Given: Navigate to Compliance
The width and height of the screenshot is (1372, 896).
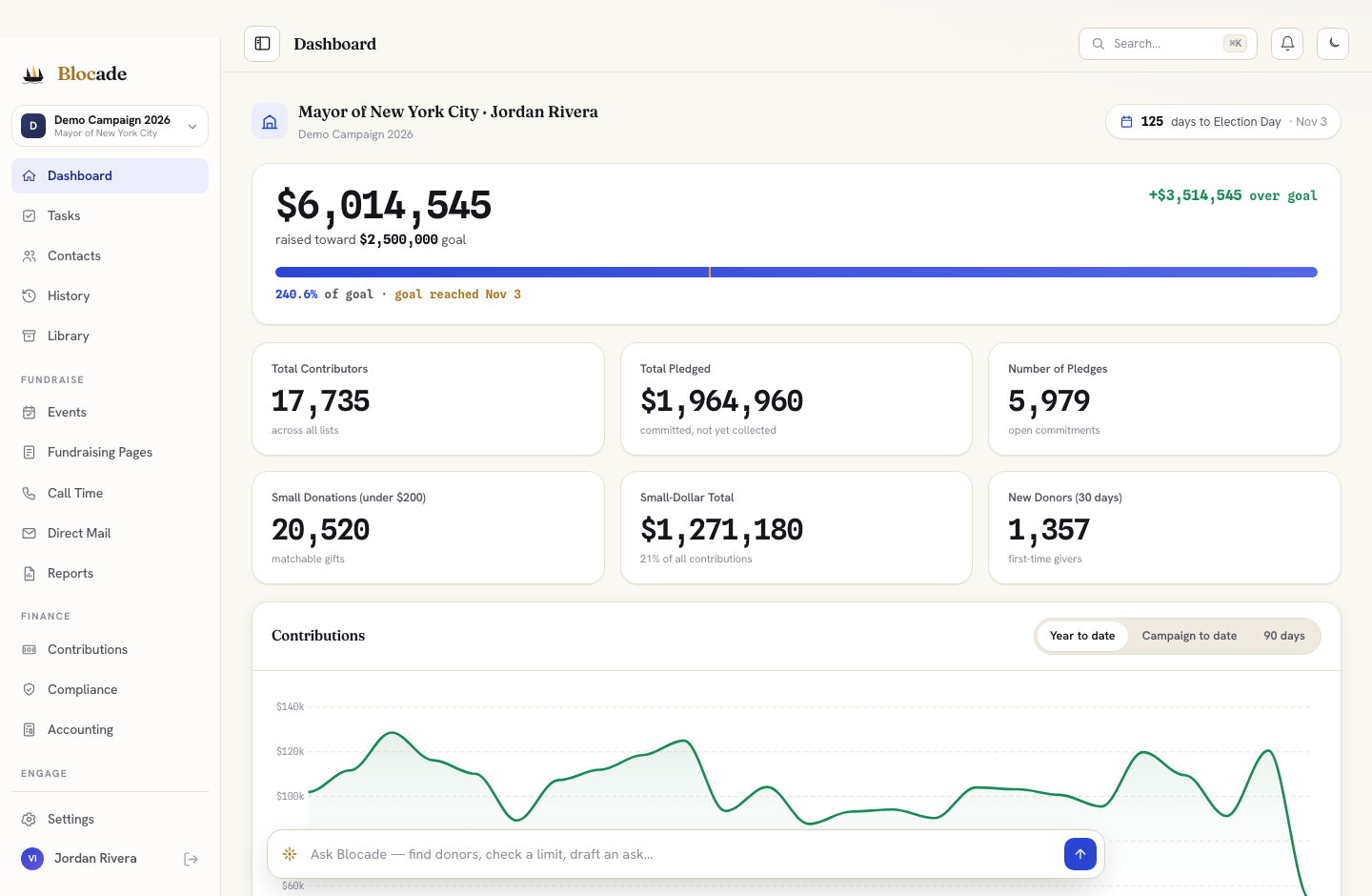Looking at the screenshot, I should (110, 690).
